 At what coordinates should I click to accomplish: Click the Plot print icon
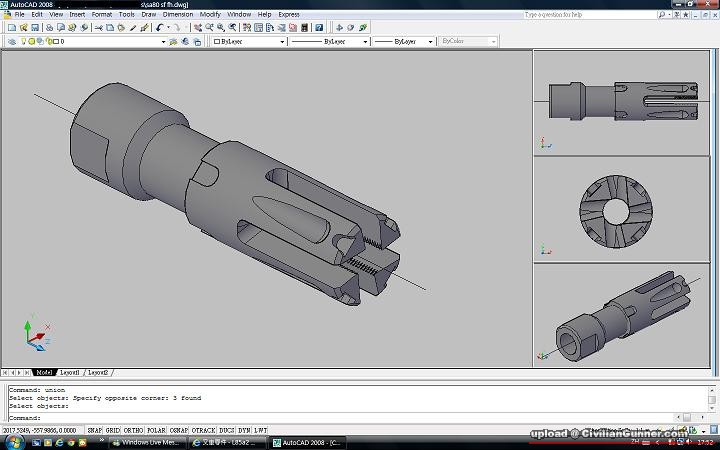tap(48, 28)
